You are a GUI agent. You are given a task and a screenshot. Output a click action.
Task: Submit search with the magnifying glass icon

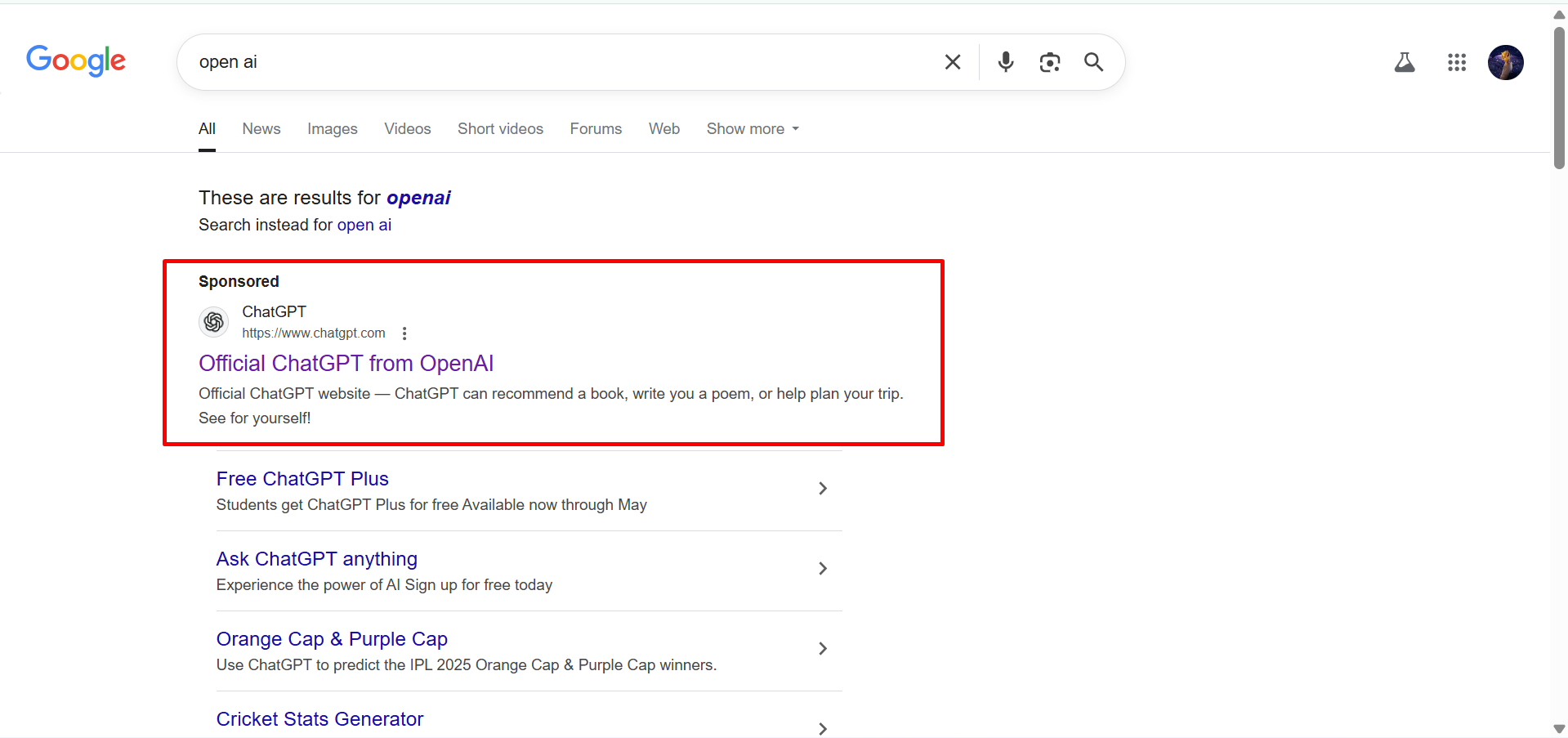pos(1094,62)
